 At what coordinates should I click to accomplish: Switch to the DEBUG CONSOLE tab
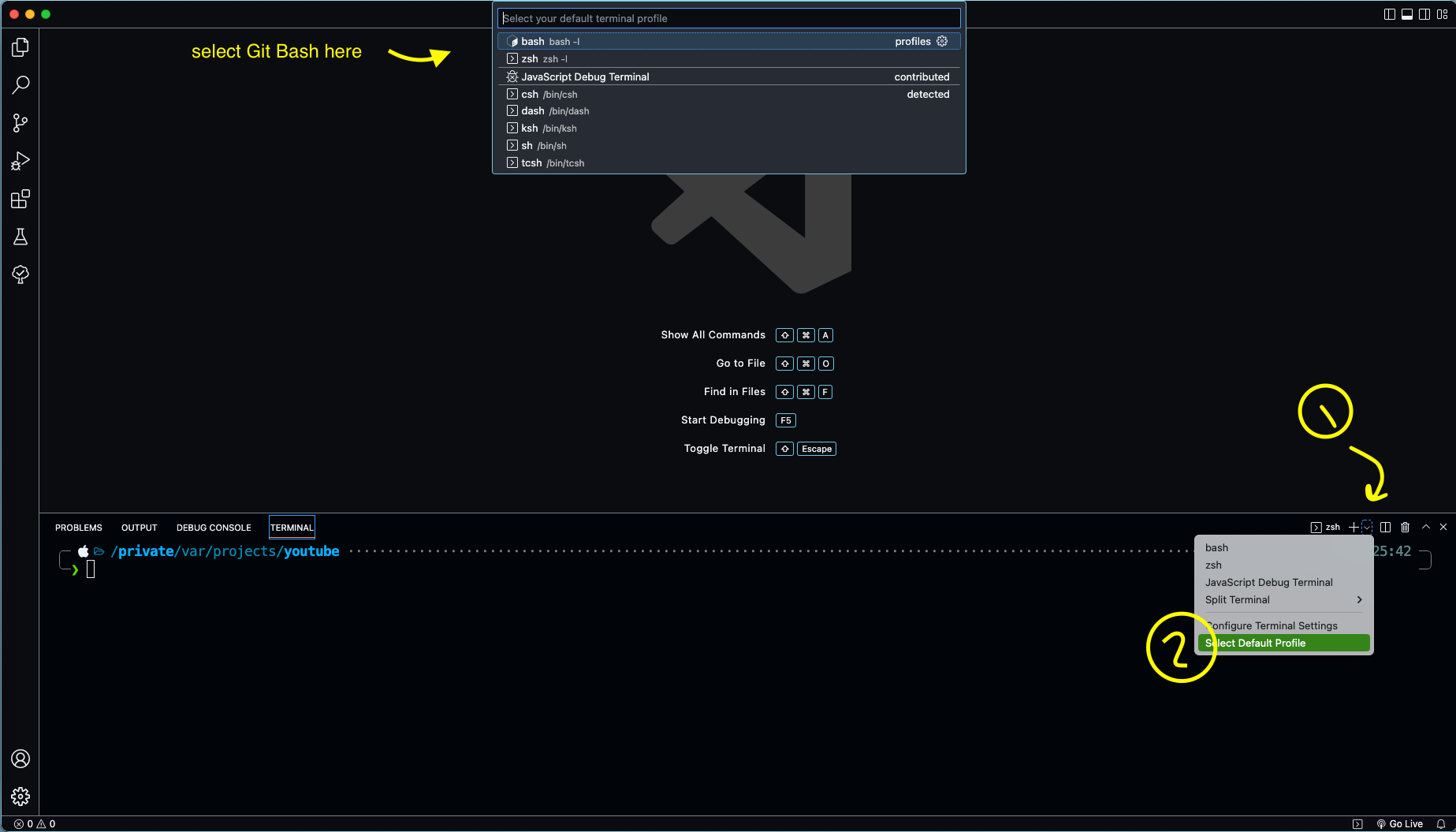214,528
